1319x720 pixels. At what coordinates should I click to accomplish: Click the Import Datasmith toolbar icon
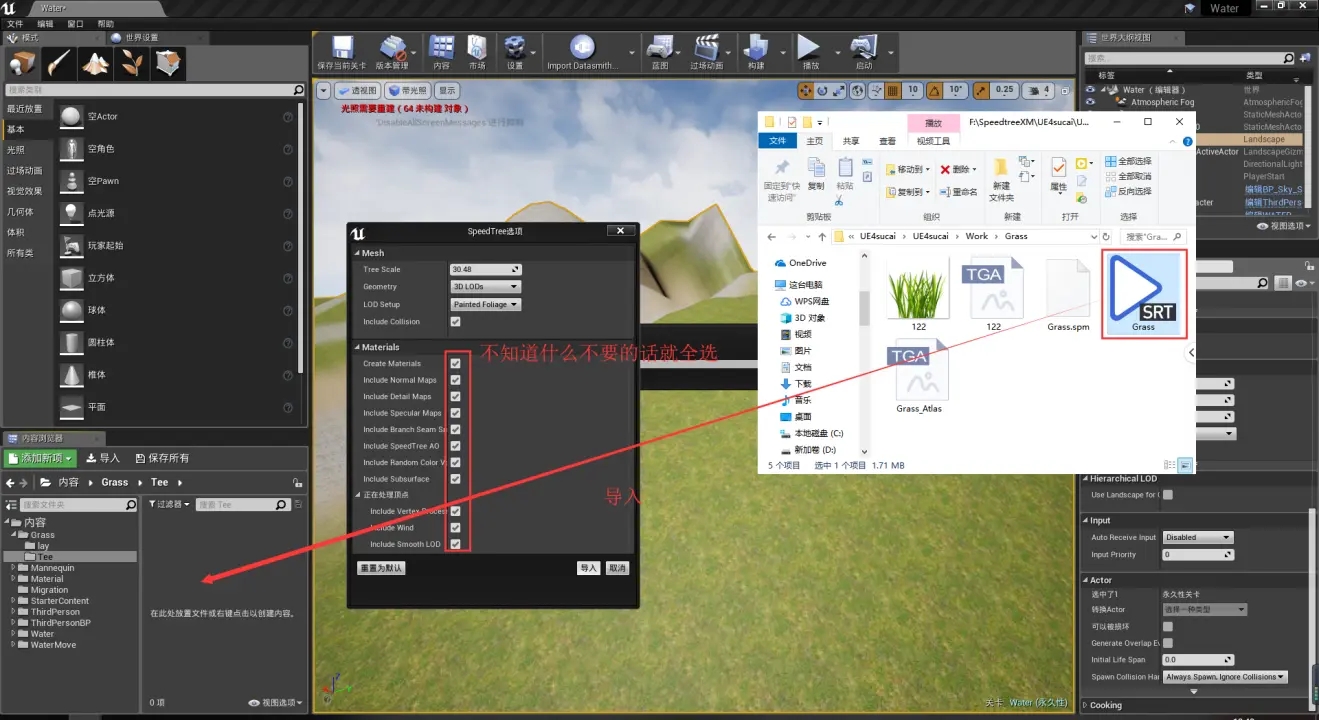coord(582,52)
